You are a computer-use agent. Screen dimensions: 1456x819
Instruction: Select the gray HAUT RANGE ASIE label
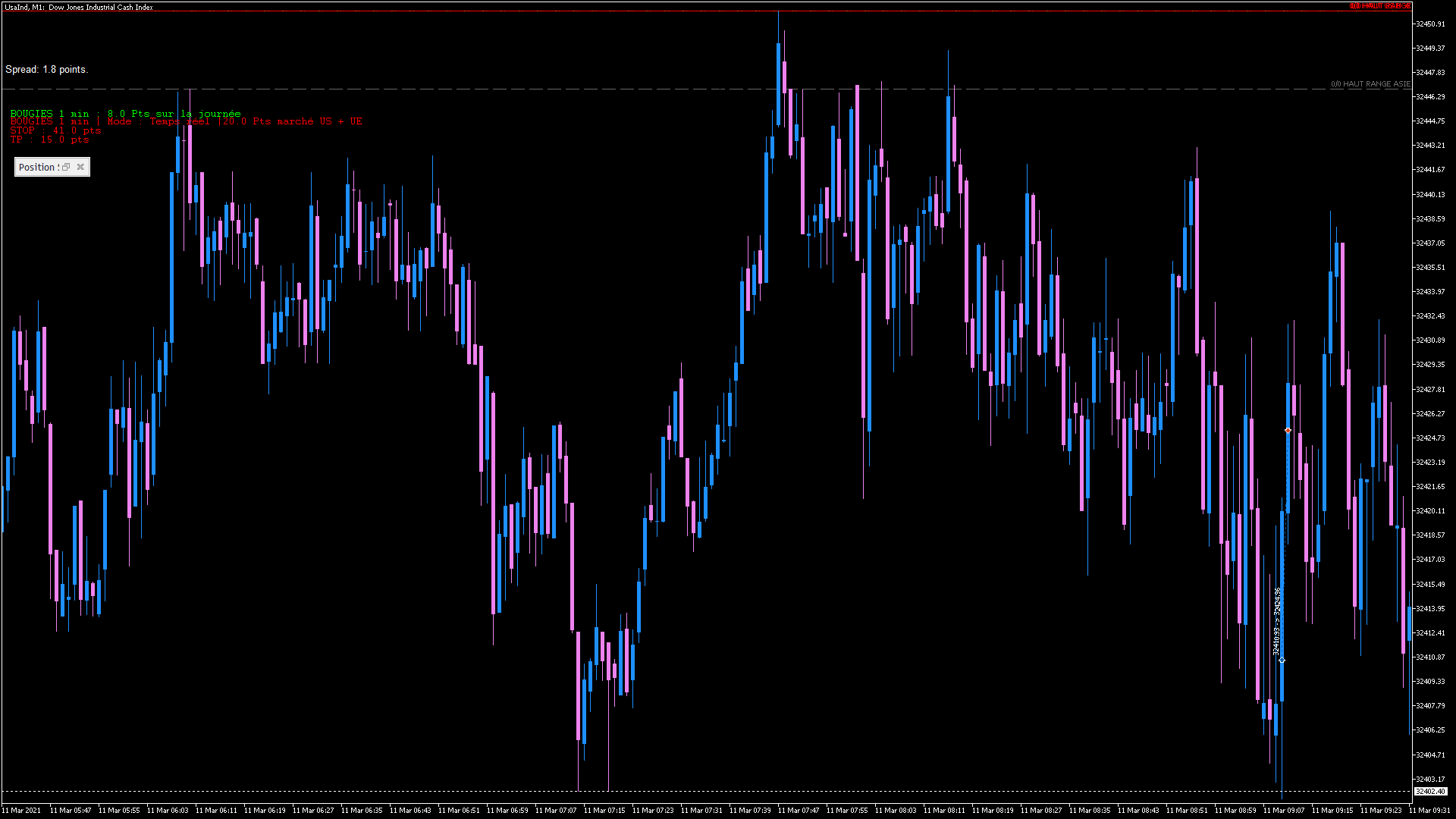pos(1371,84)
